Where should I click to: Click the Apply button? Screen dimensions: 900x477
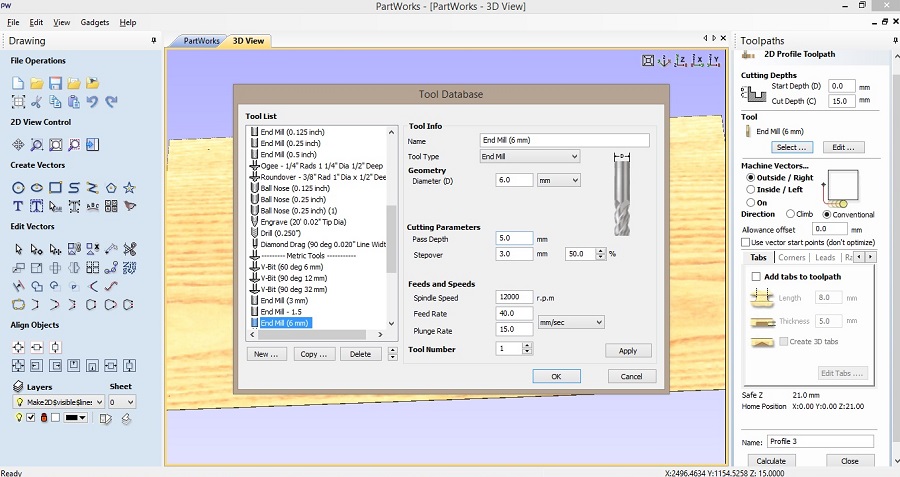628,351
